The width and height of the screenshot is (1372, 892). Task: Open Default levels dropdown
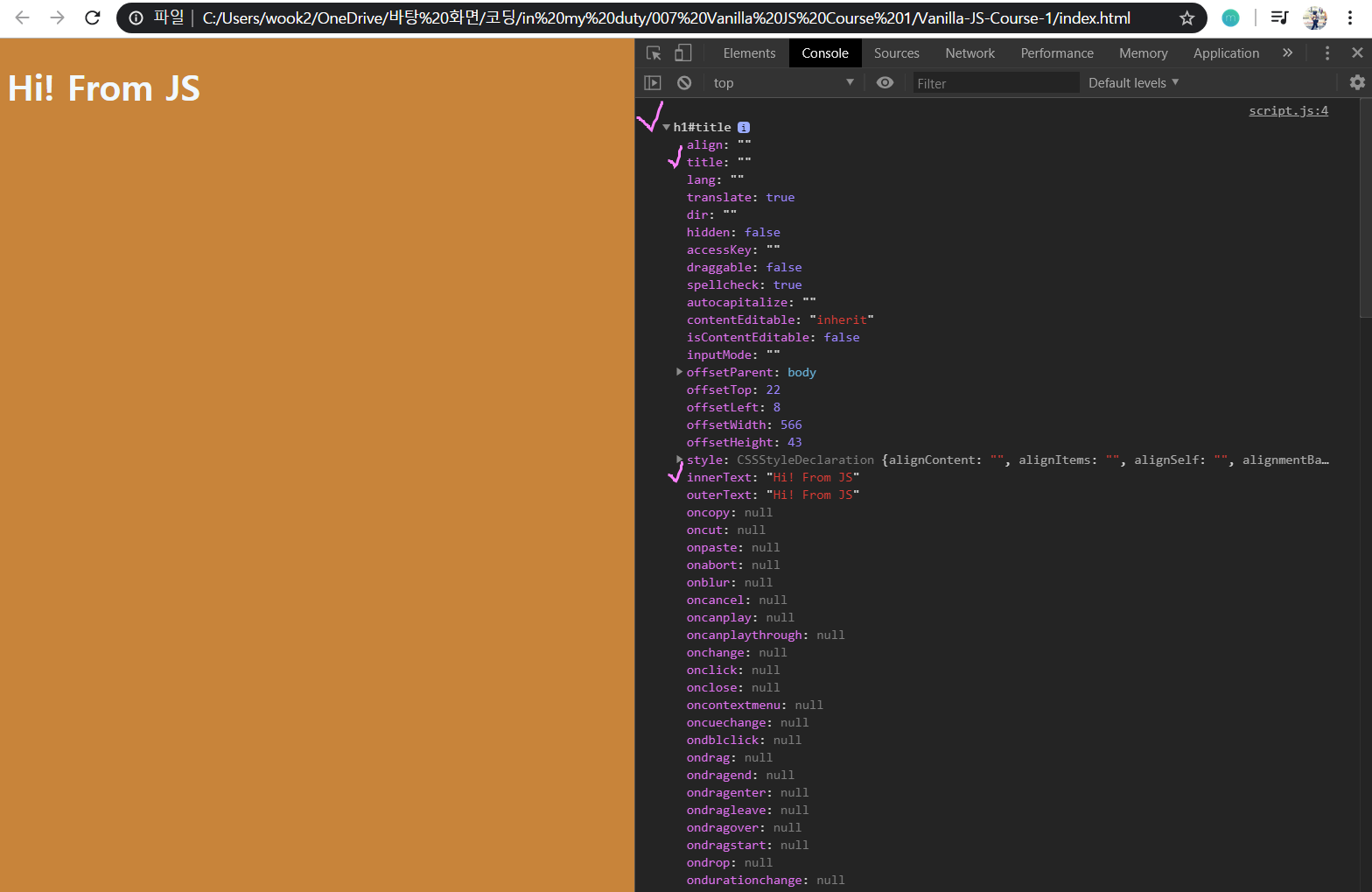[1133, 82]
